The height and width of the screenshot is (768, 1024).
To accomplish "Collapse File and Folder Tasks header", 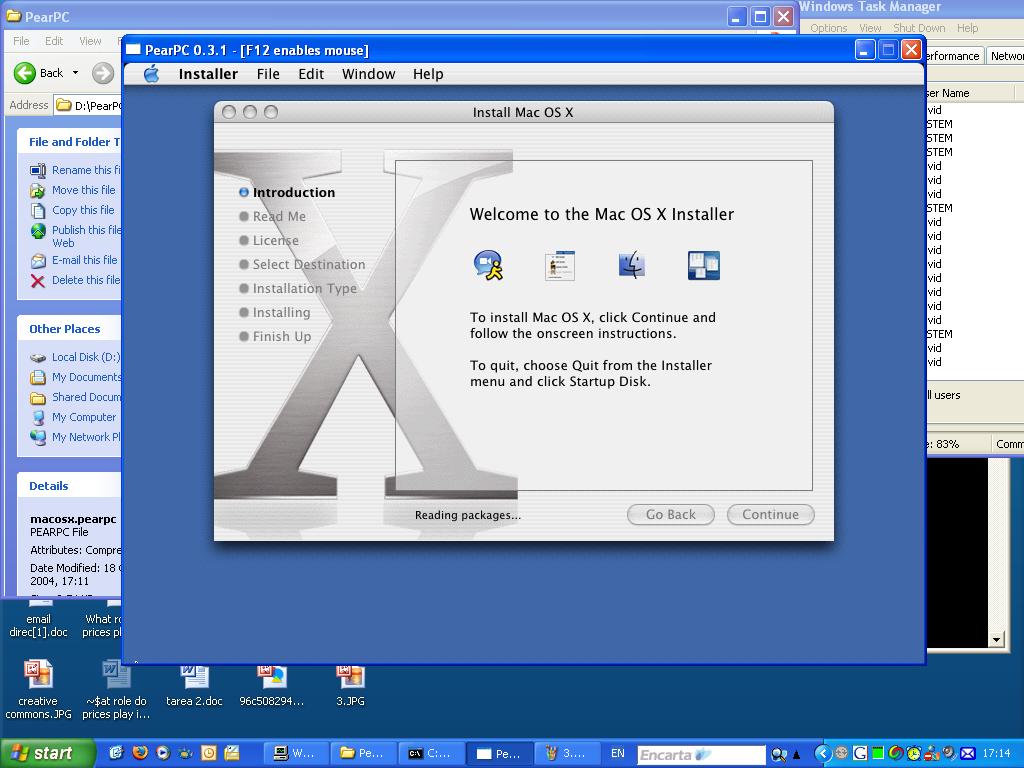I will [x=69, y=142].
